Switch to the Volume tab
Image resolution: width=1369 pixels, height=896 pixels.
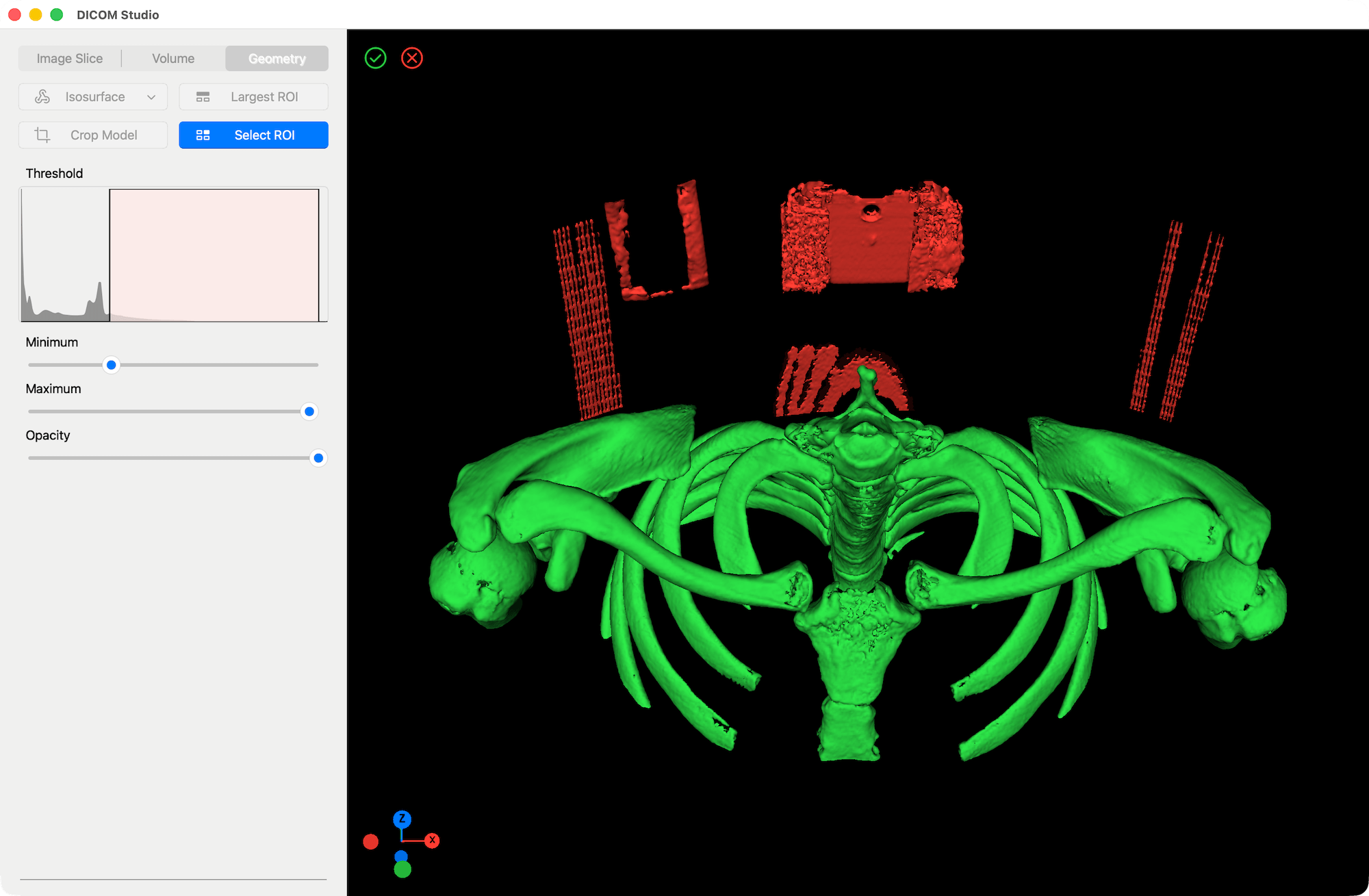(172, 58)
